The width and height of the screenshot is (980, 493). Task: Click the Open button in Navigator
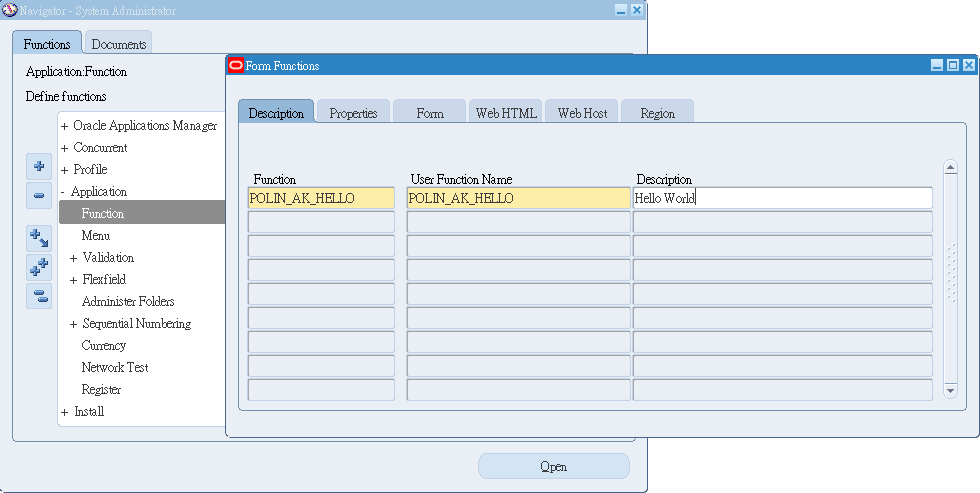[x=554, y=466]
